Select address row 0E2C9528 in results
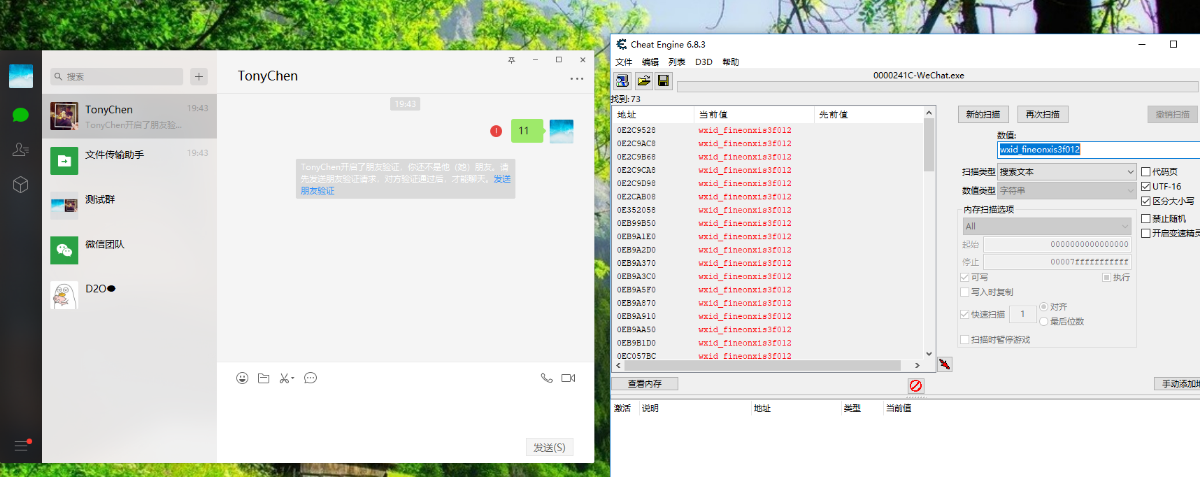Viewport: 1200px width, 477px height. [768, 130]
